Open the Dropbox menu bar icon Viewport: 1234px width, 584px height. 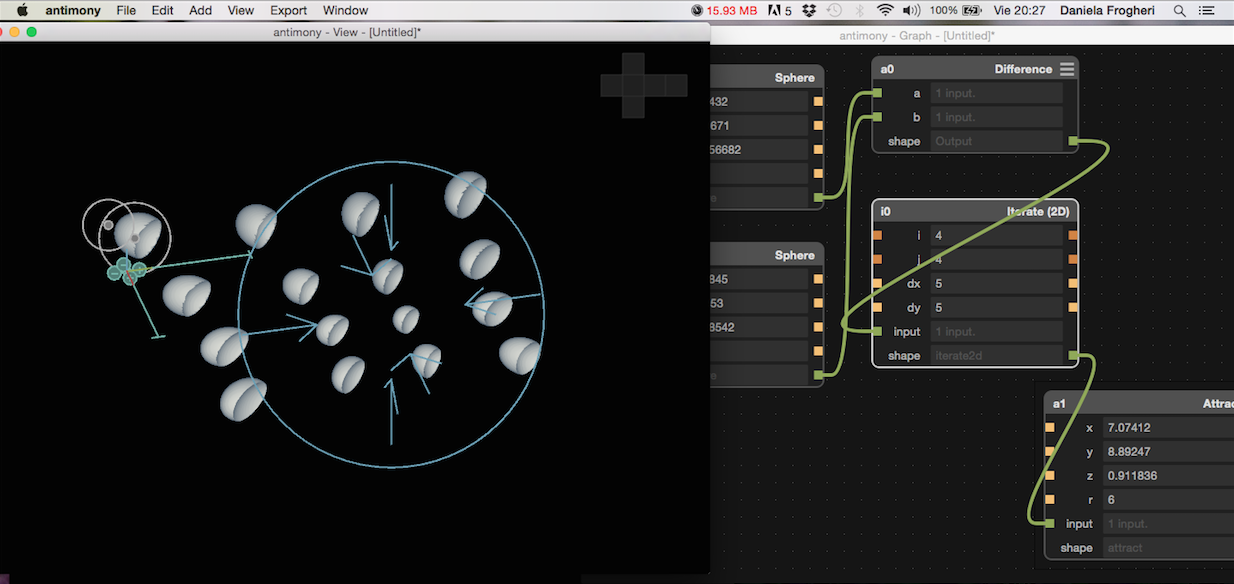(x=809, y=10)
